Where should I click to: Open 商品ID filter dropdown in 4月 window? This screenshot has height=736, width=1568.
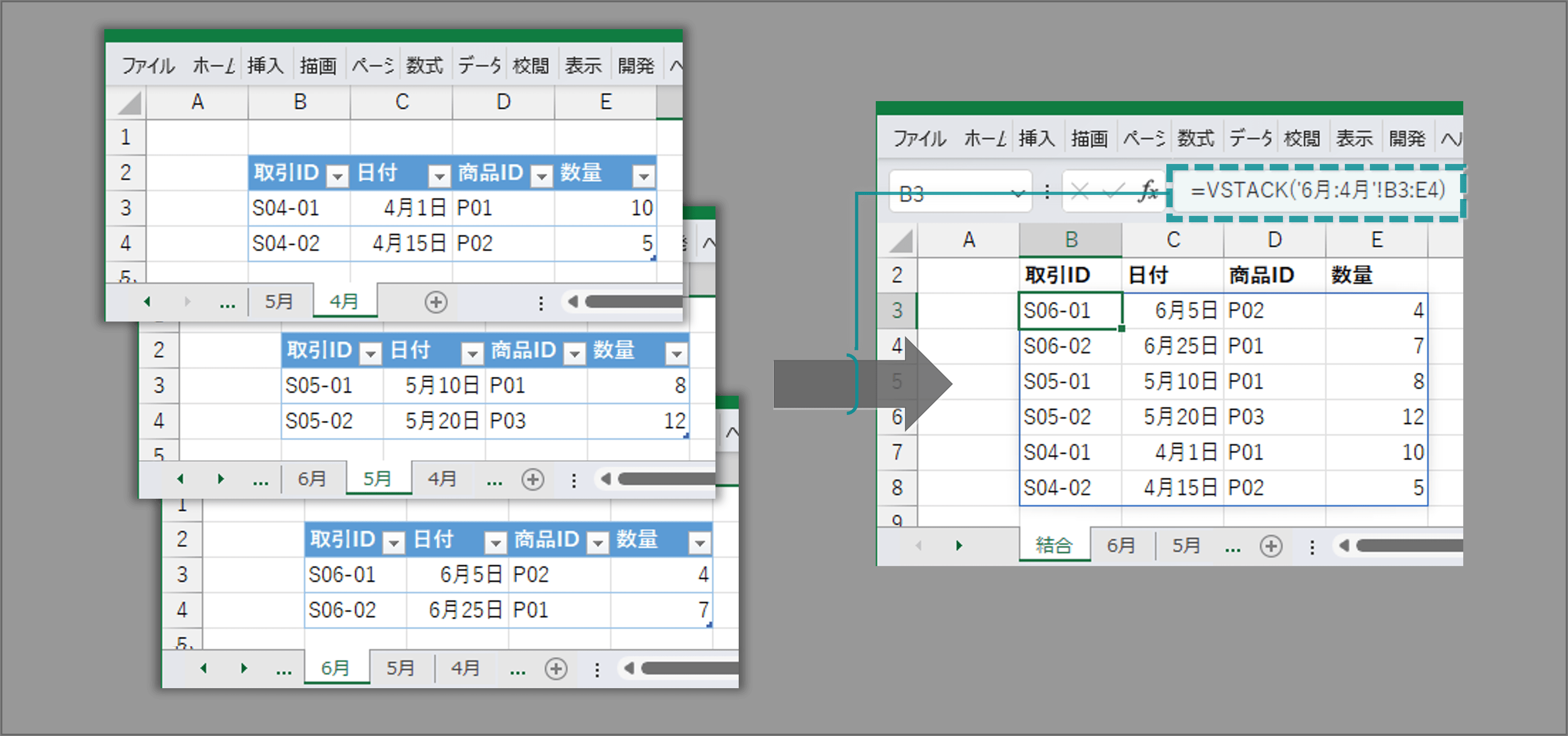541,176
